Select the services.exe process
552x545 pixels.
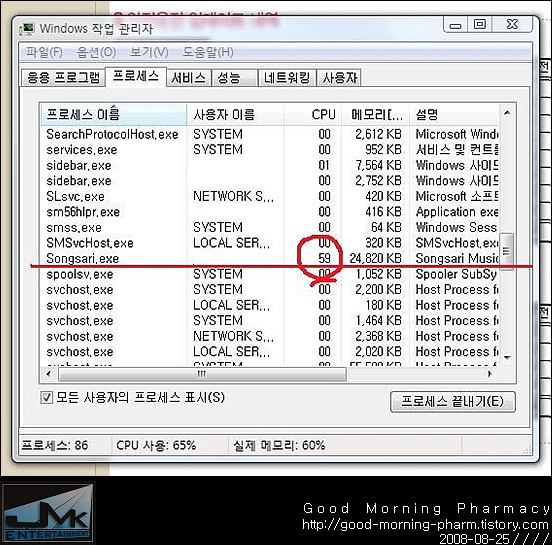[270, 150]
